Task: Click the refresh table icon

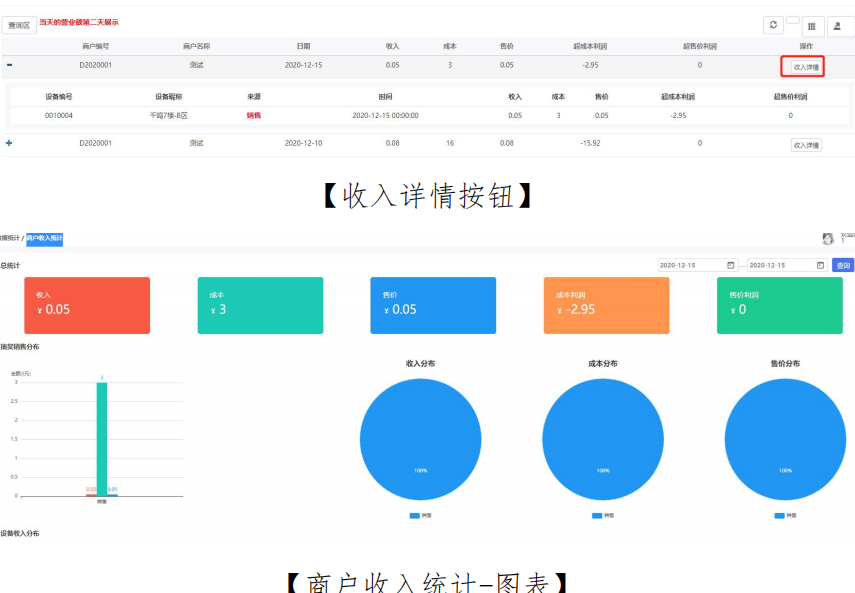Action: (773, 25)
